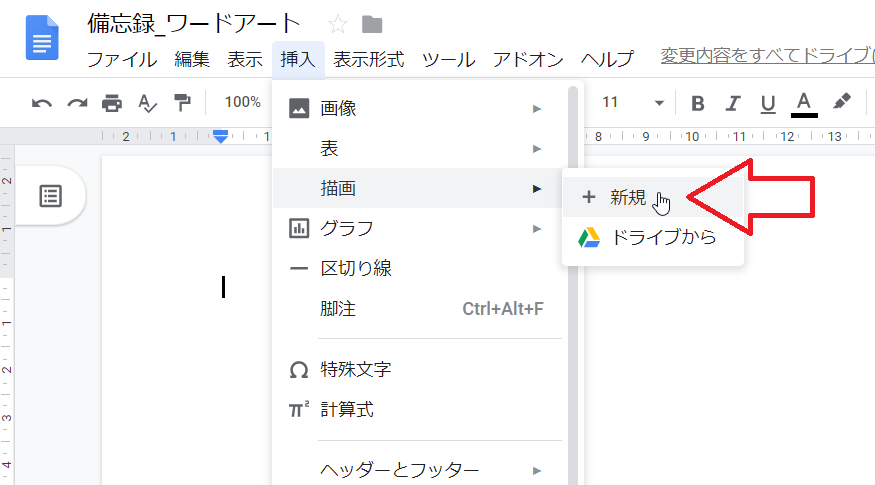Star this document

338,24
